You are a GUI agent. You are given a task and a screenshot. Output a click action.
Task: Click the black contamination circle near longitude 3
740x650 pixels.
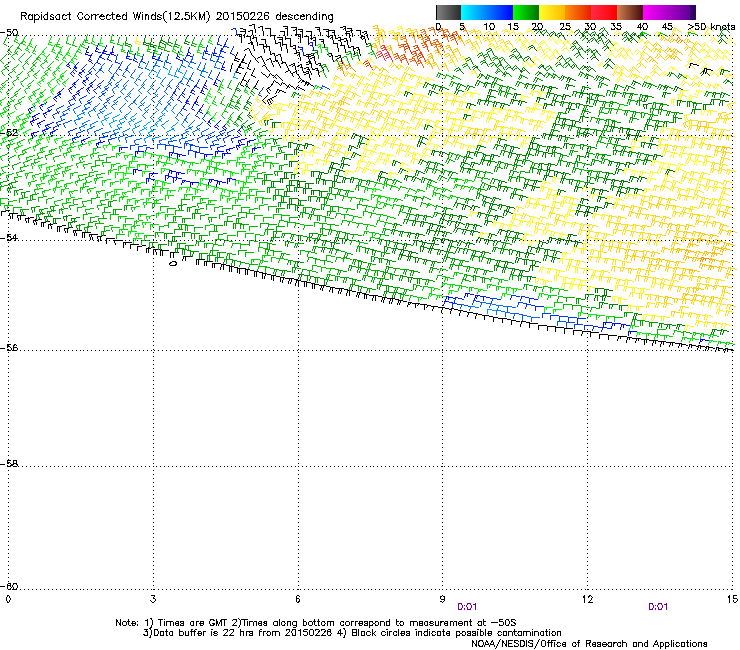coord(173,263)
